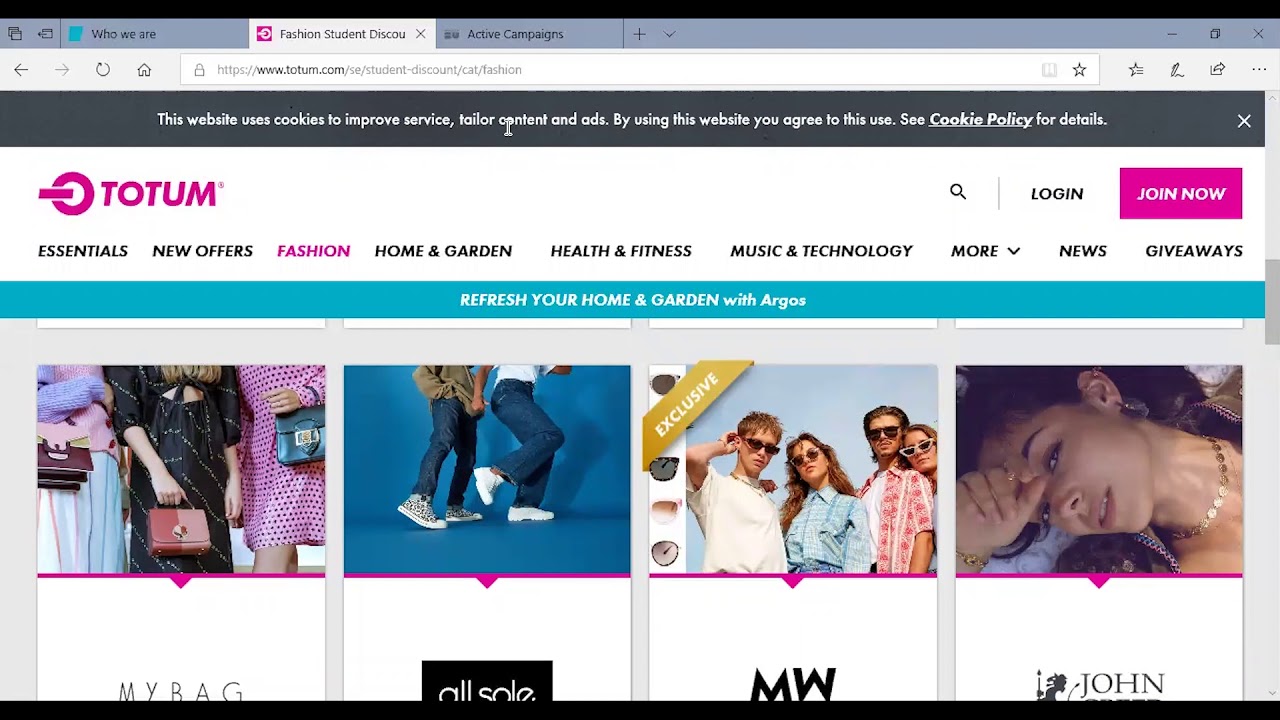
Task: Refresh the current page
Action: pos(103,70)
